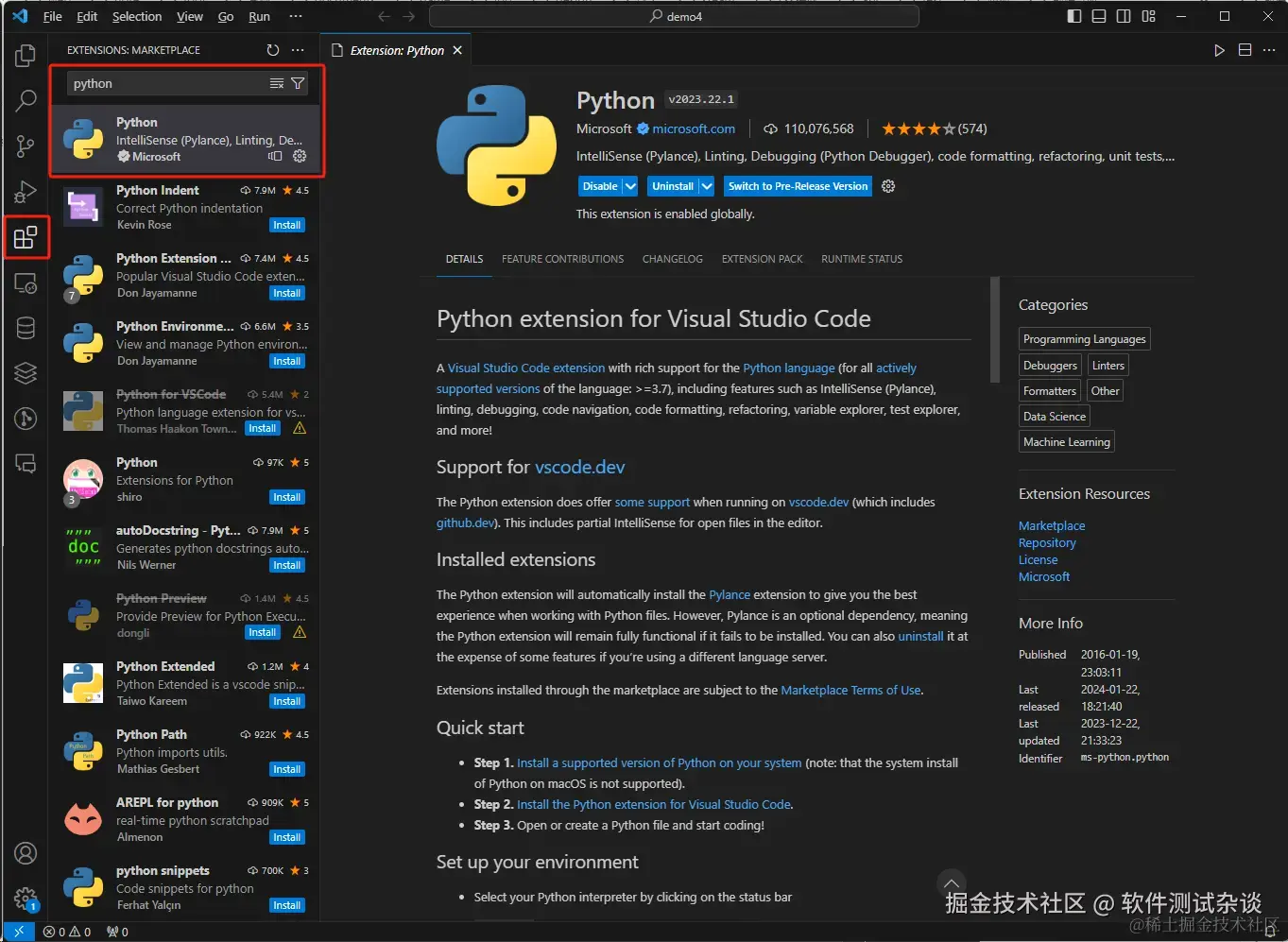The height and width of the screenshot is (942, 1288).
Task: Click the demo4 command center search
Action: (x=674, y=16)
